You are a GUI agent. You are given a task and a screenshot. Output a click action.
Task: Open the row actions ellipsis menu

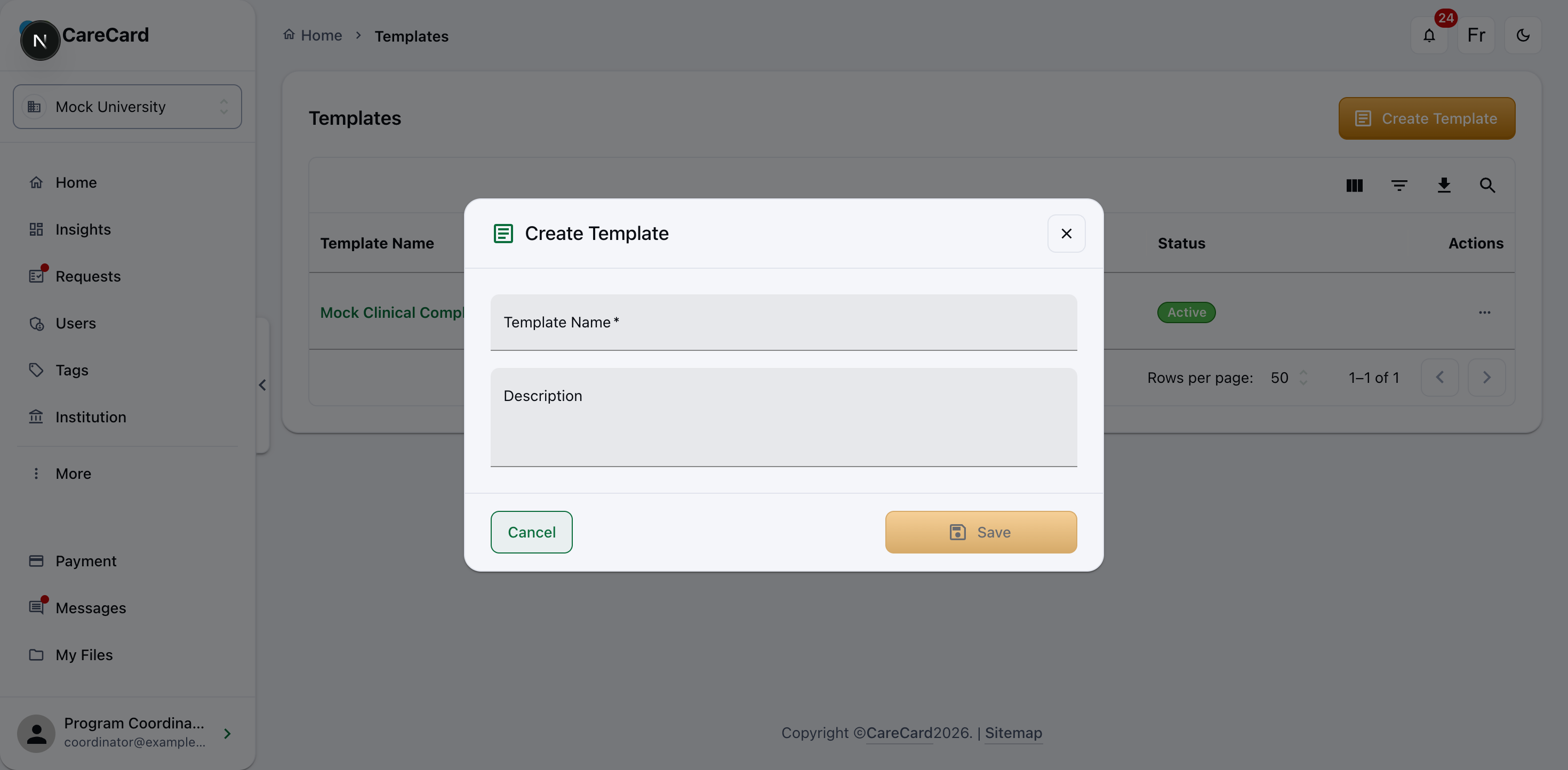(1484, 313)
